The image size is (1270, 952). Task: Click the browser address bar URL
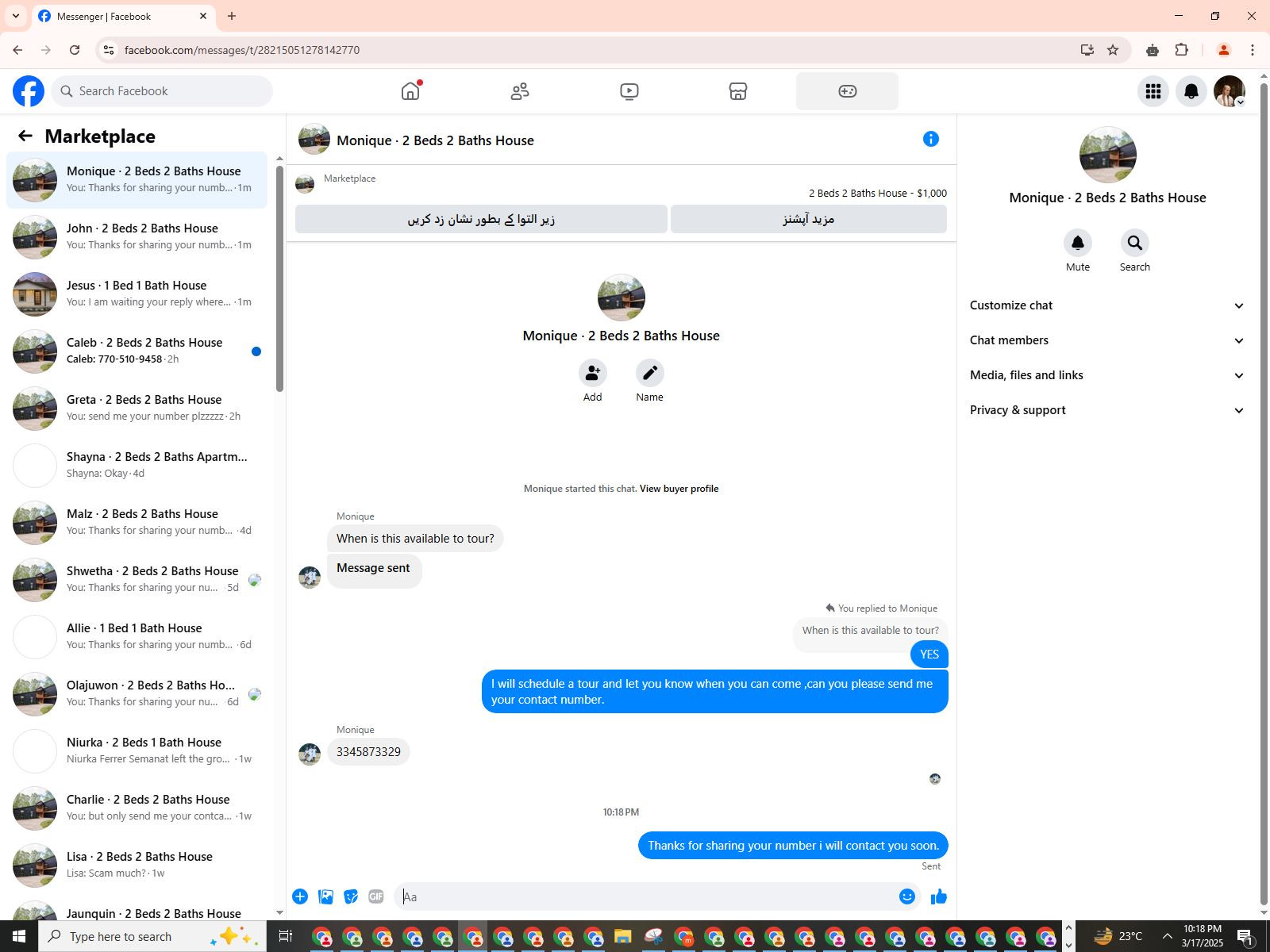(x=242, y=50)
